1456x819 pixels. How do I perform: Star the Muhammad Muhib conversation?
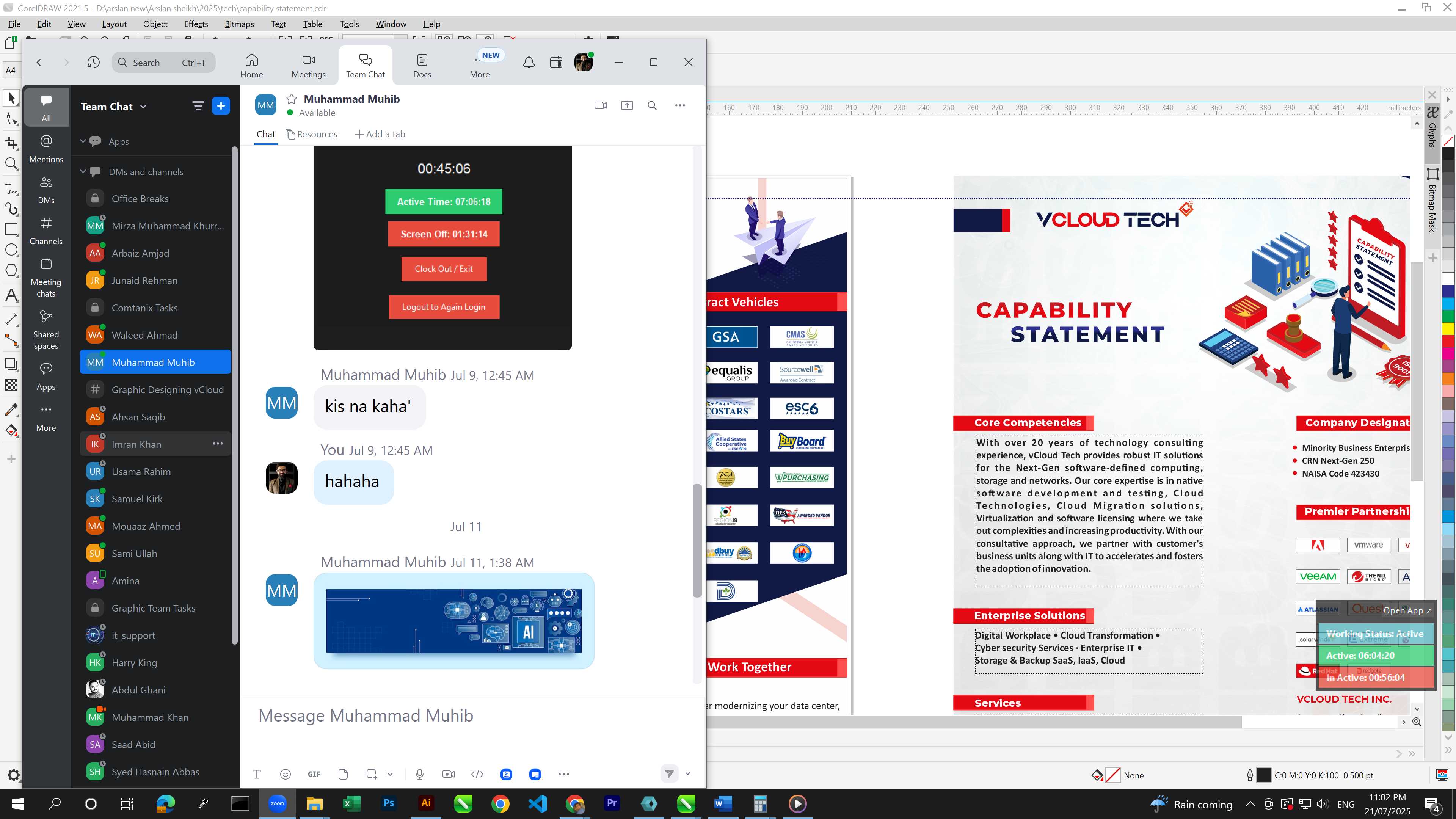click(292, 99)
